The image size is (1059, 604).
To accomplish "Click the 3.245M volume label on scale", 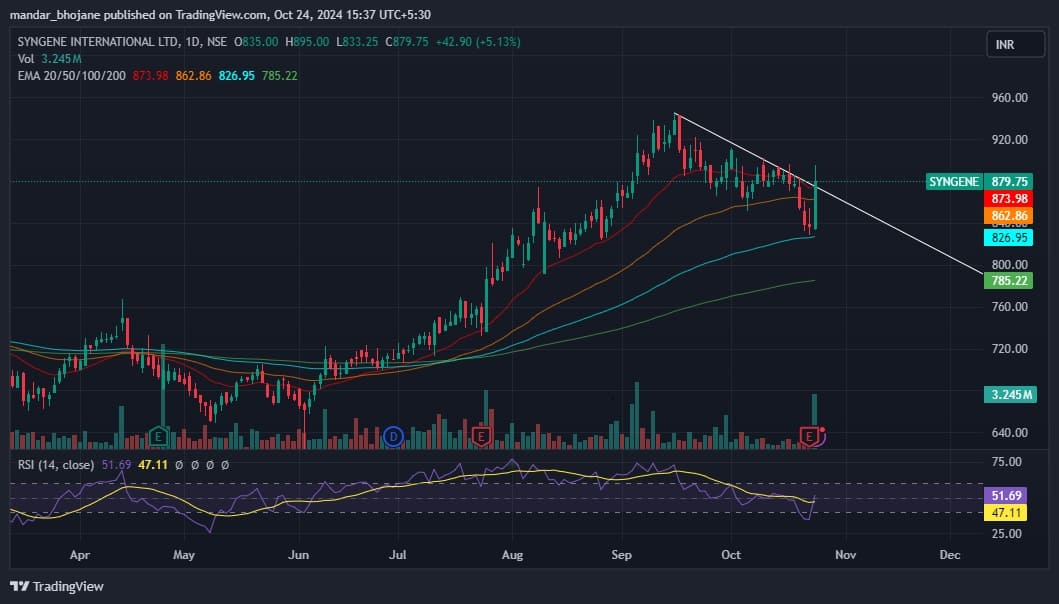I will 1010,395.
